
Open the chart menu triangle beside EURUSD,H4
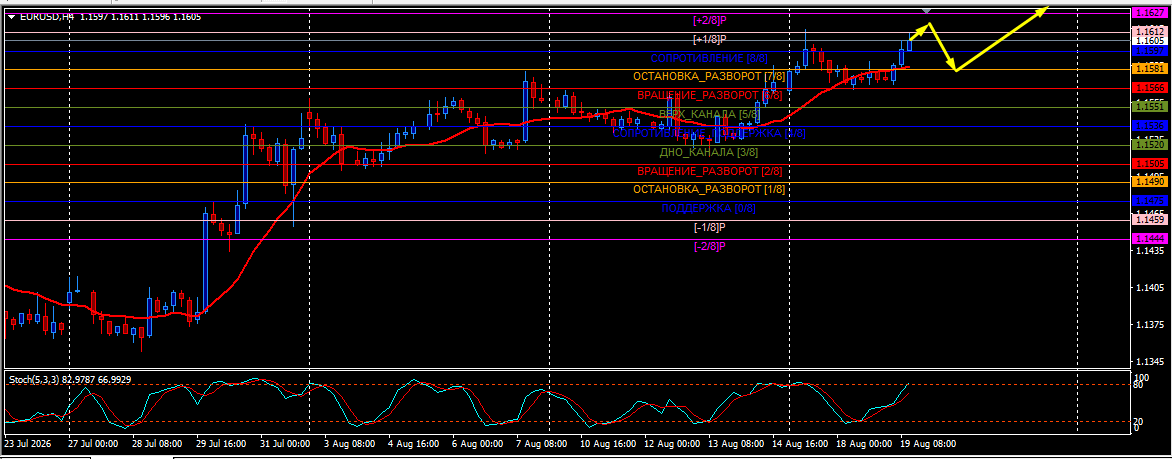point(10,16)
